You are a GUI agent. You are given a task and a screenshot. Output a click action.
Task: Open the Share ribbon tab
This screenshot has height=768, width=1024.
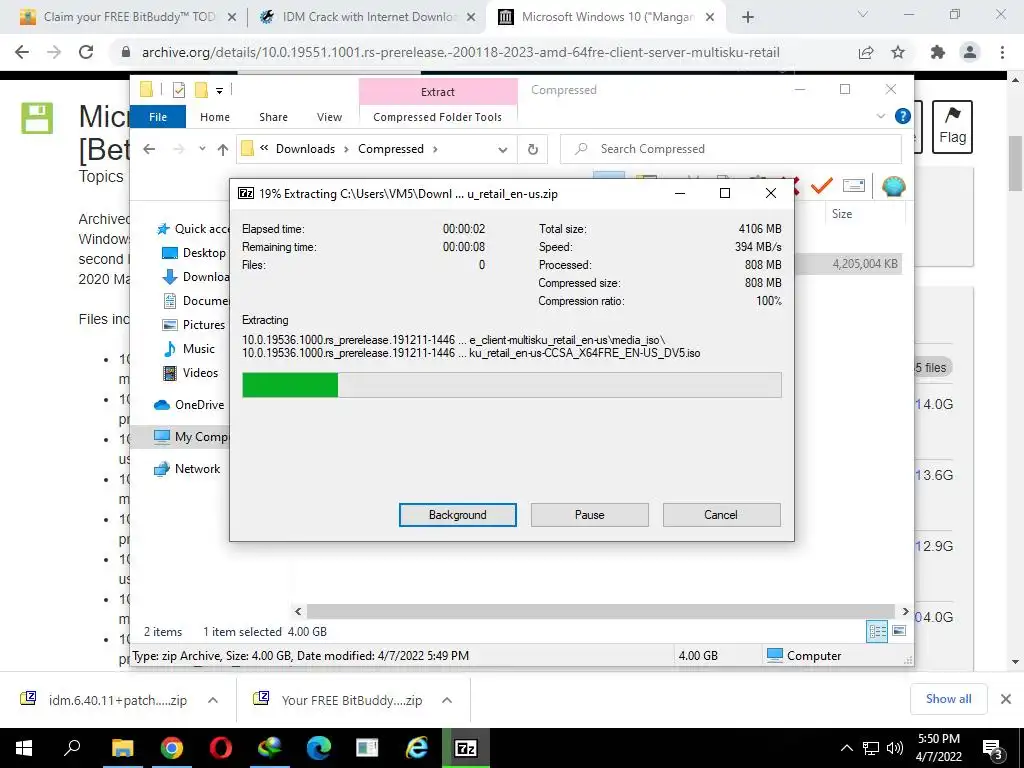coord(273,117)
